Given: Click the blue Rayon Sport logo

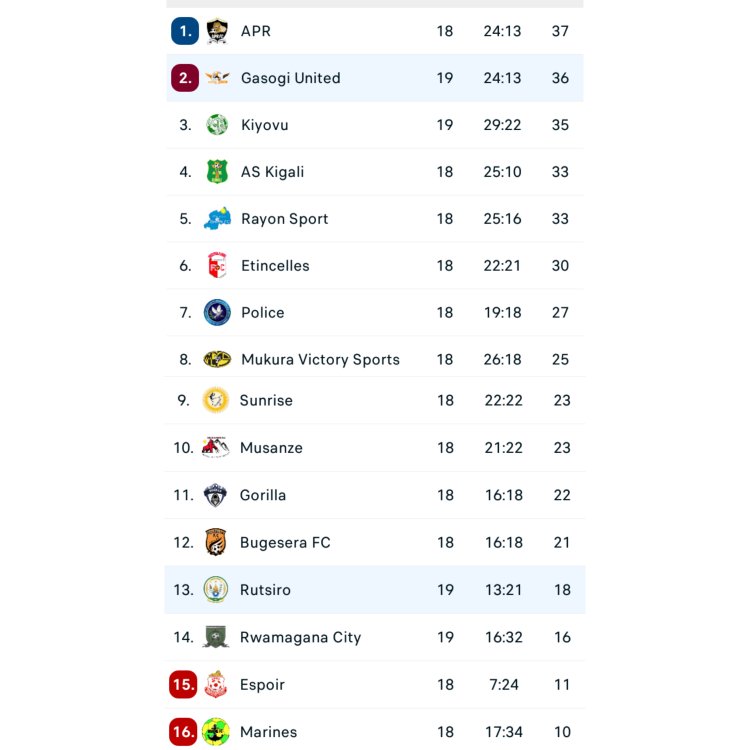Looking at the screenshot, I should coord(217,219).
